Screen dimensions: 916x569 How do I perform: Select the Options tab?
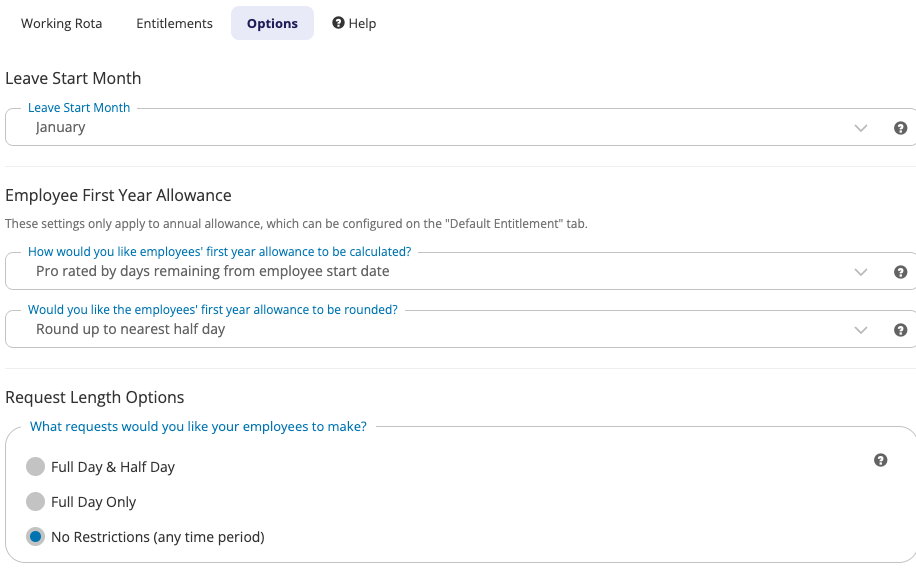[x=272, y=23]
